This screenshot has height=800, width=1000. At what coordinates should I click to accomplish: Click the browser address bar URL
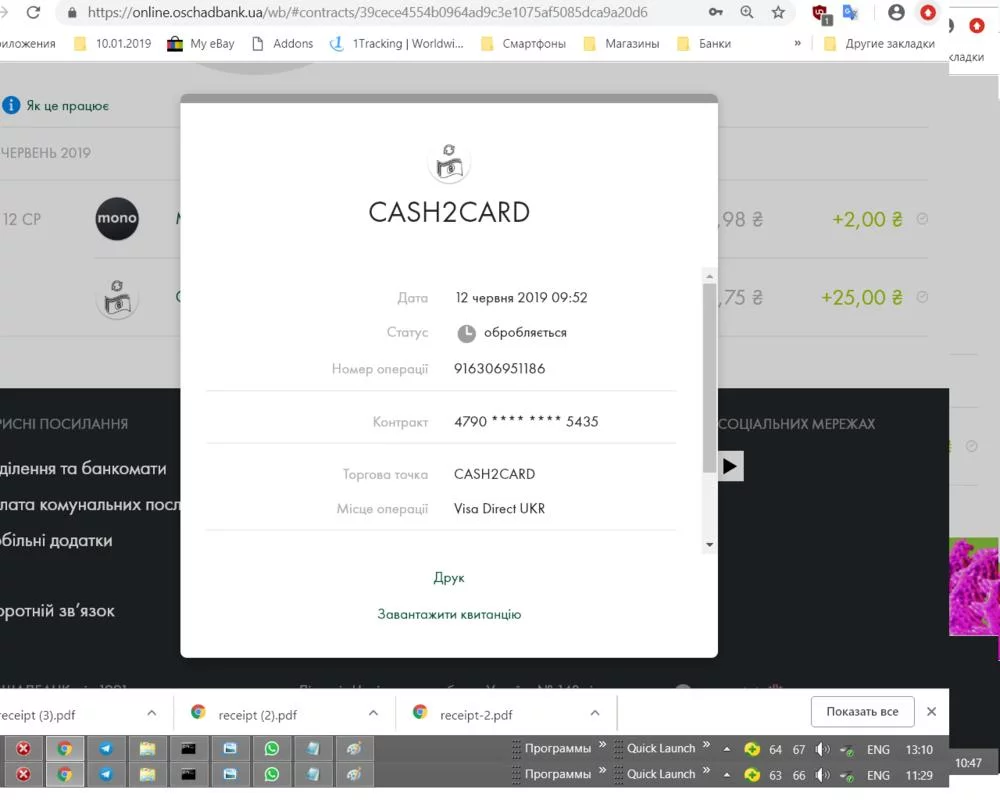(x=367, y=12)
